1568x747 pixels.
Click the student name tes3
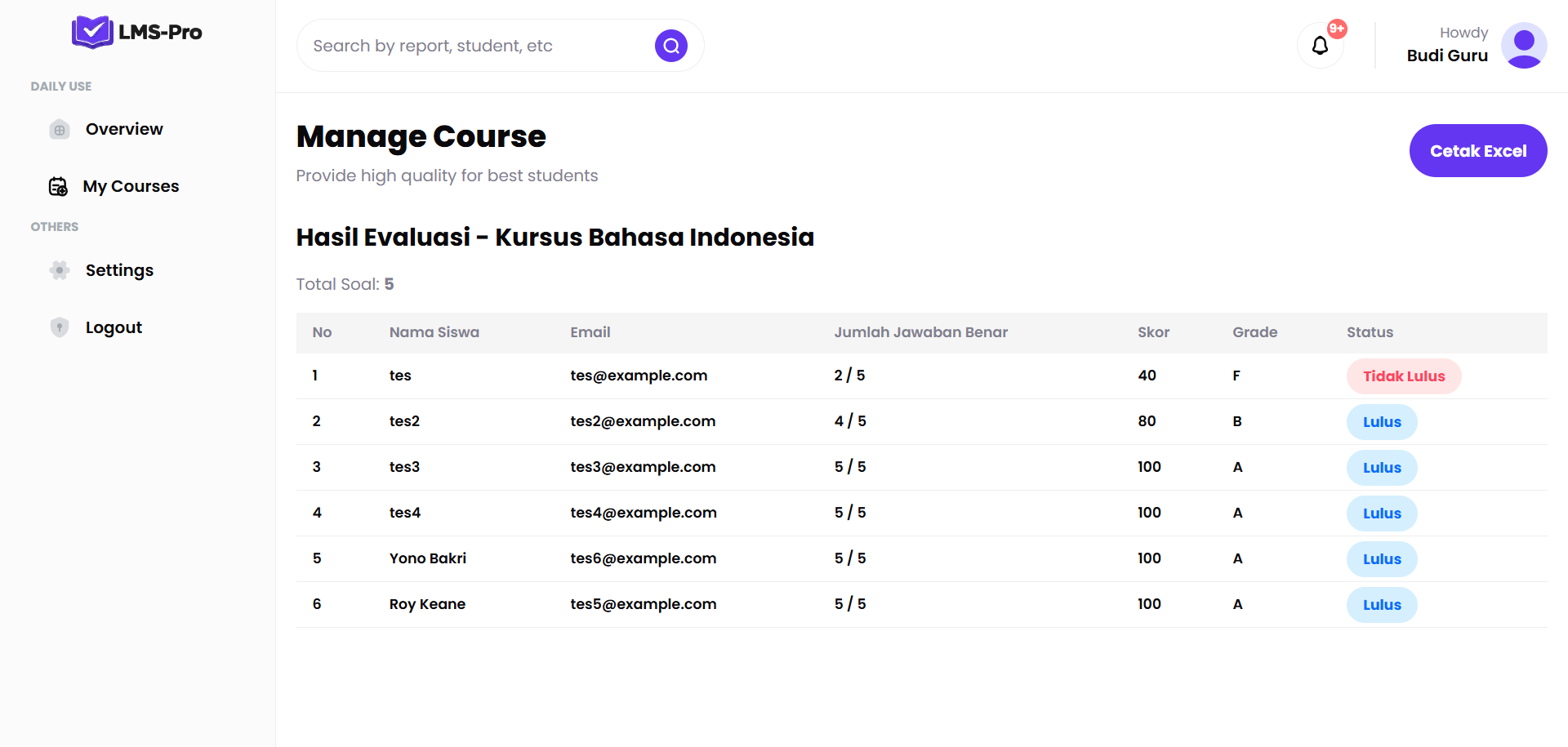click(x=404, y=467)
